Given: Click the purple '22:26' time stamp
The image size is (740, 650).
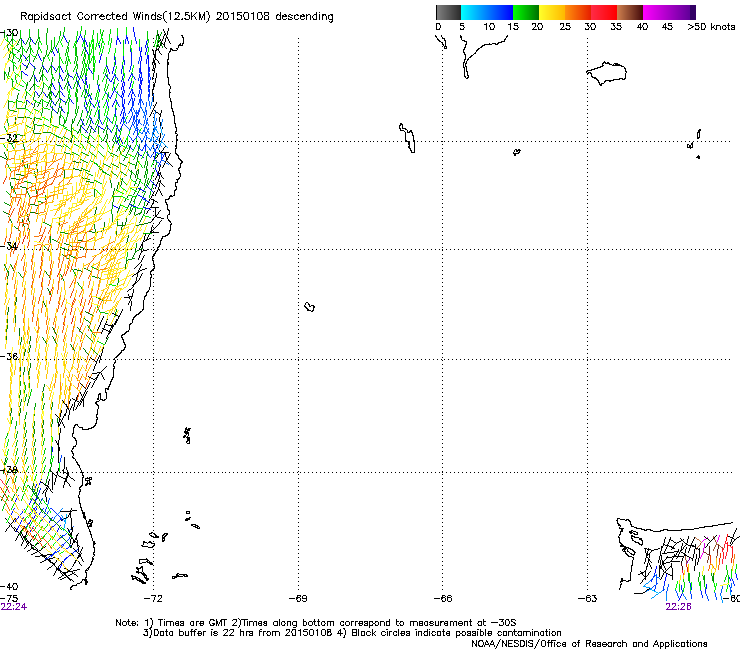Looking at the screenshot, I should pos(678,607).
